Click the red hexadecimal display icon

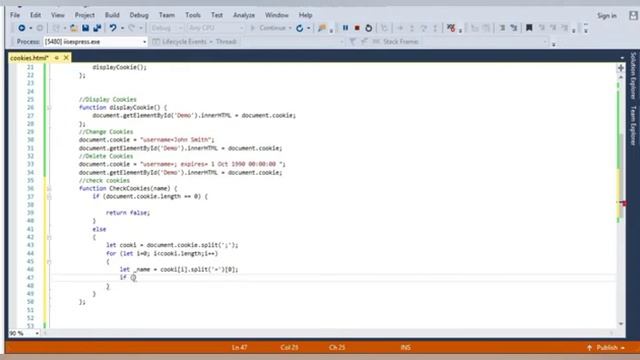point(451,28)
